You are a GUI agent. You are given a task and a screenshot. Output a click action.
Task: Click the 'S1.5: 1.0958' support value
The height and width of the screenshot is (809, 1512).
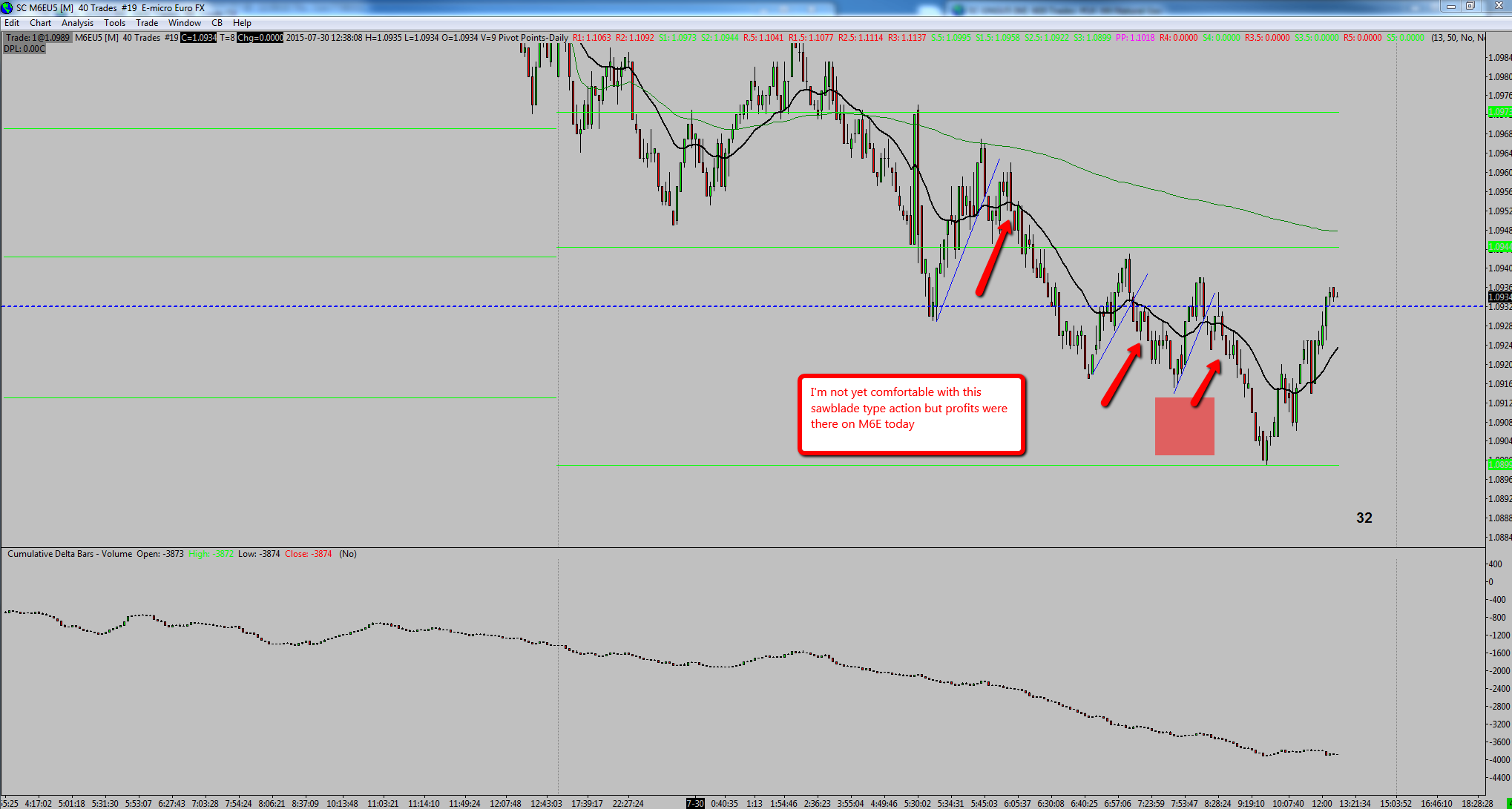(x=998, y=38)
